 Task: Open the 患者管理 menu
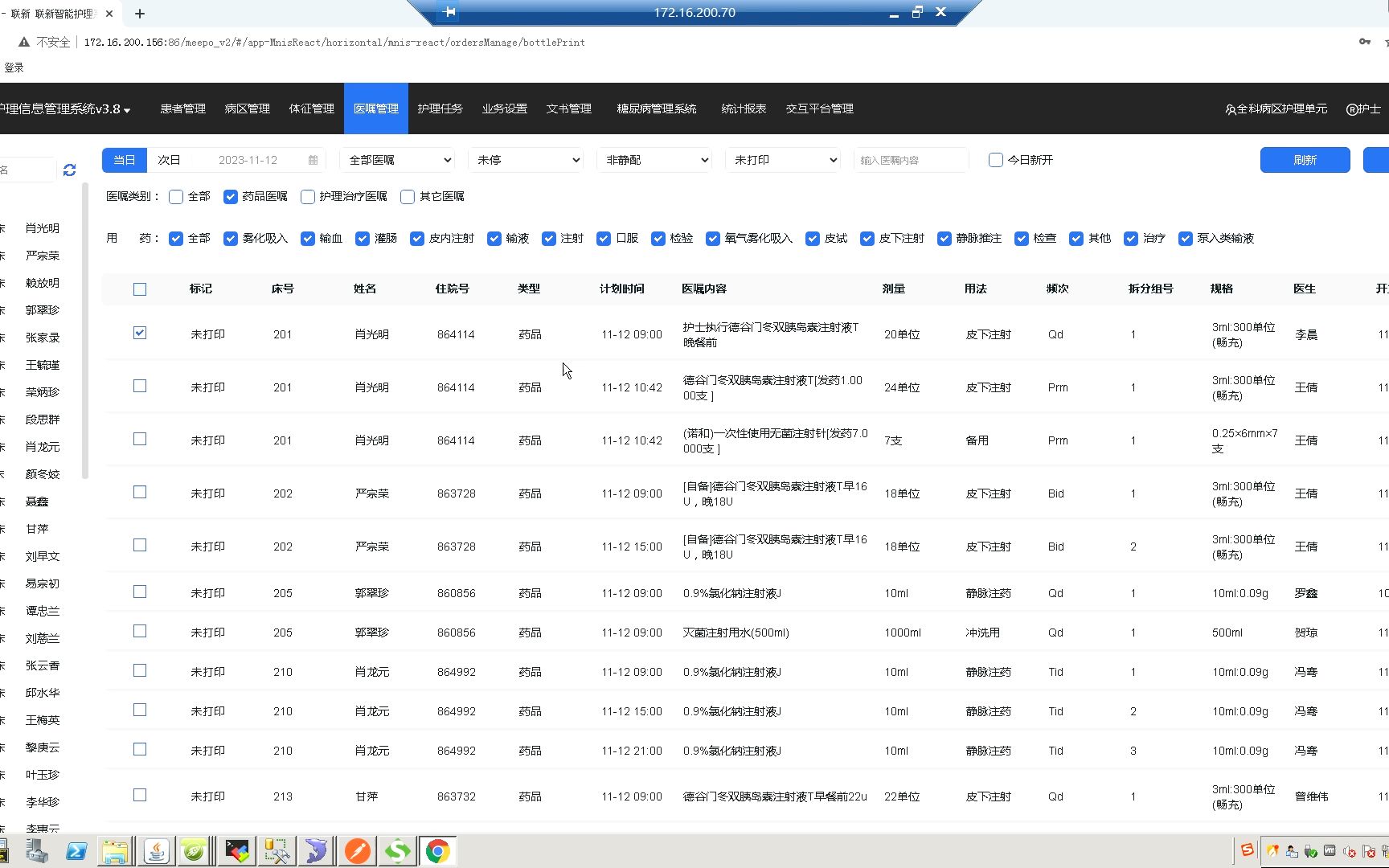[183, 108]
